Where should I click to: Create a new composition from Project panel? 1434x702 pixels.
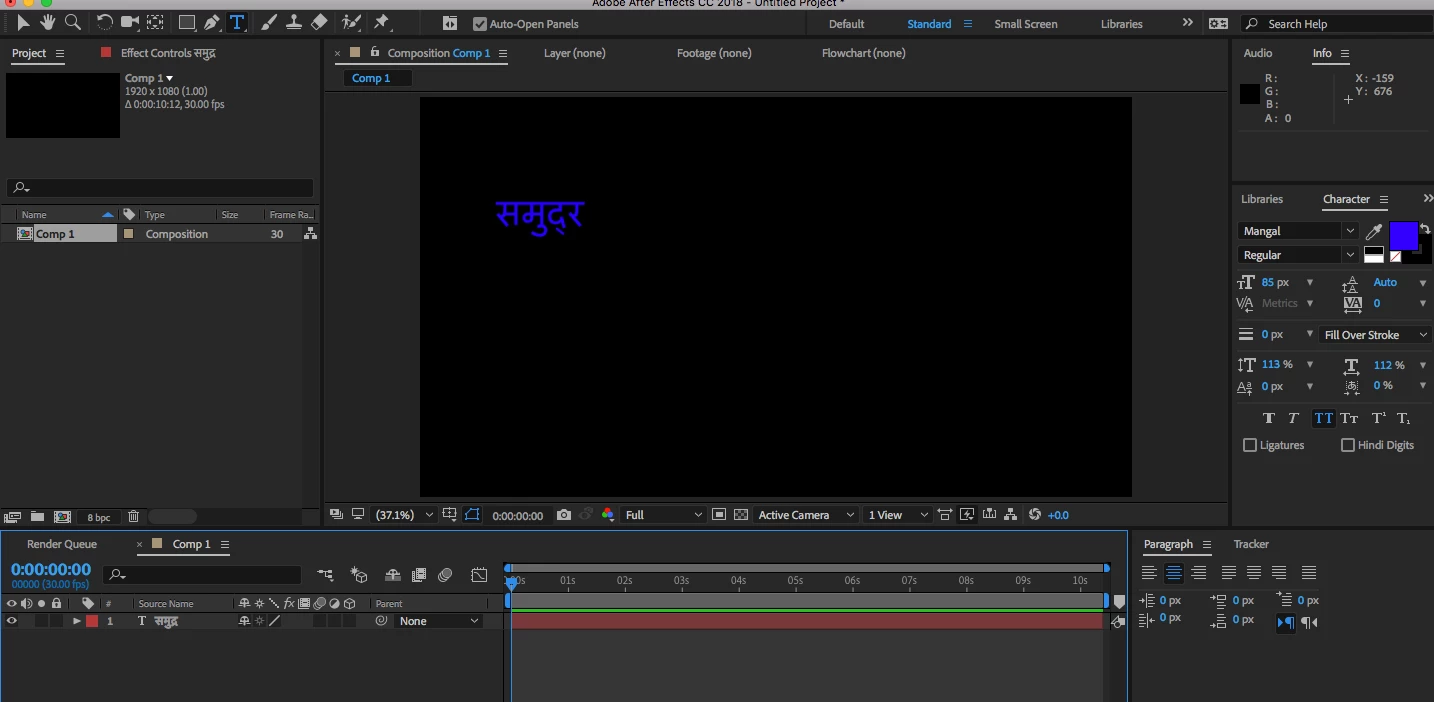tap(62, 517)
